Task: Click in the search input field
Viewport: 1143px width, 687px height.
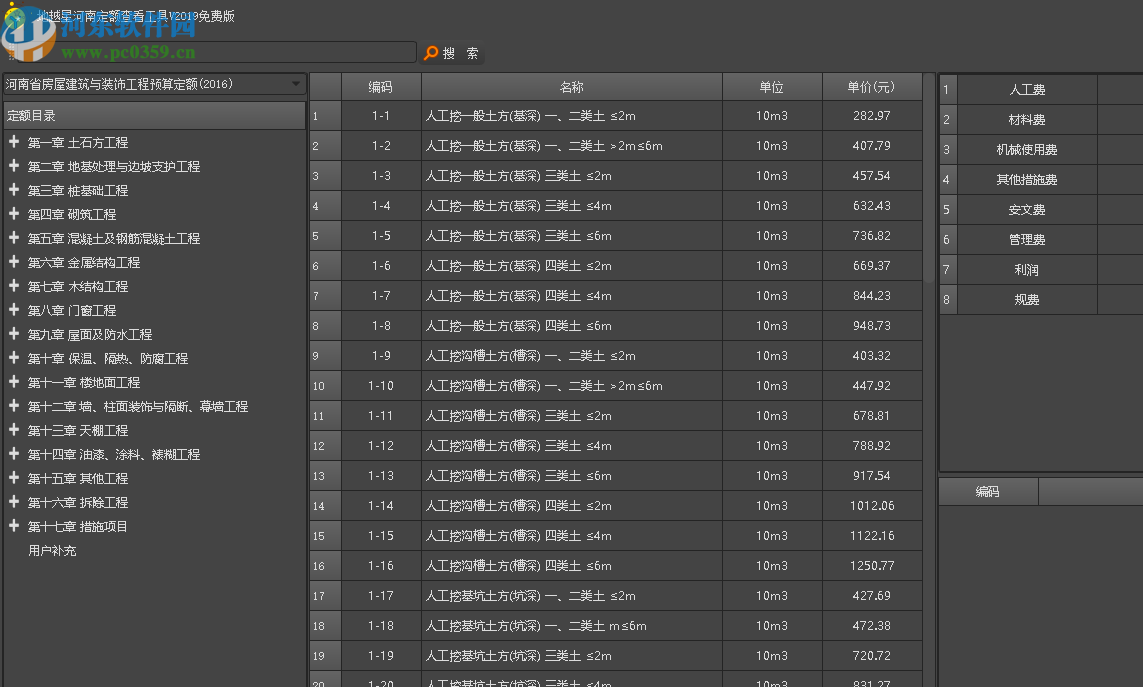Action: 216,53
